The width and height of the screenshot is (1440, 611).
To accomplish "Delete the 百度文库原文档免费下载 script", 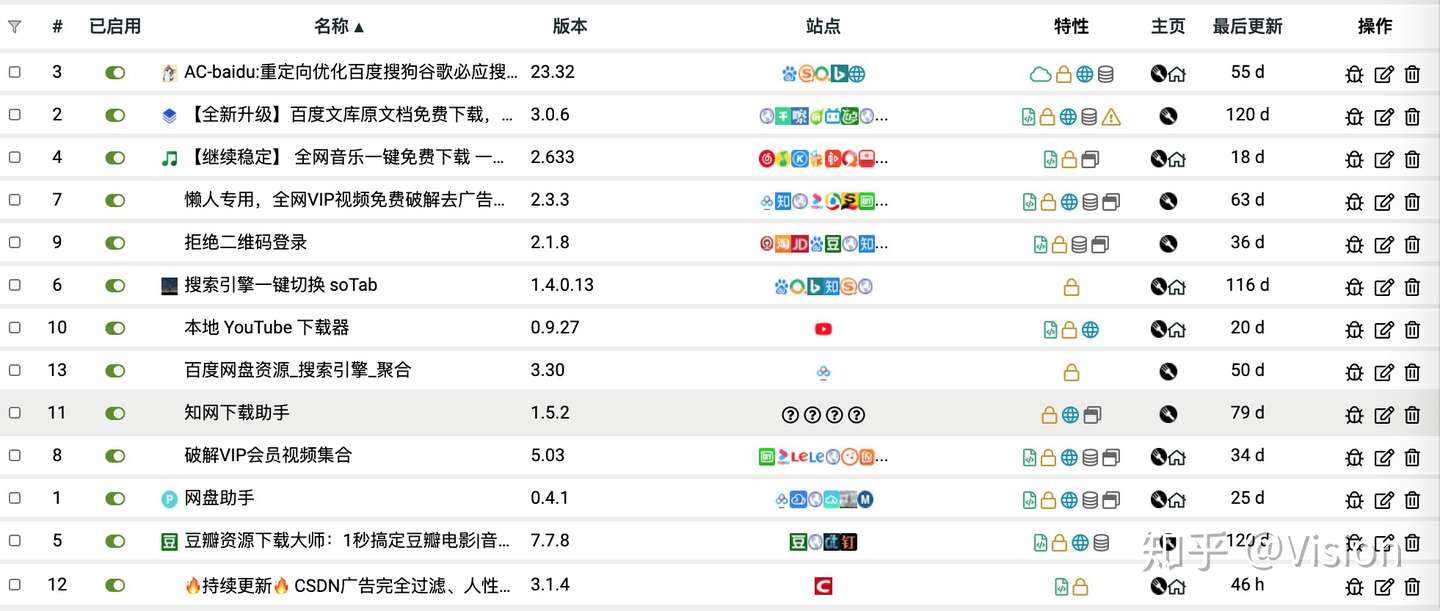I will 1412,117.
